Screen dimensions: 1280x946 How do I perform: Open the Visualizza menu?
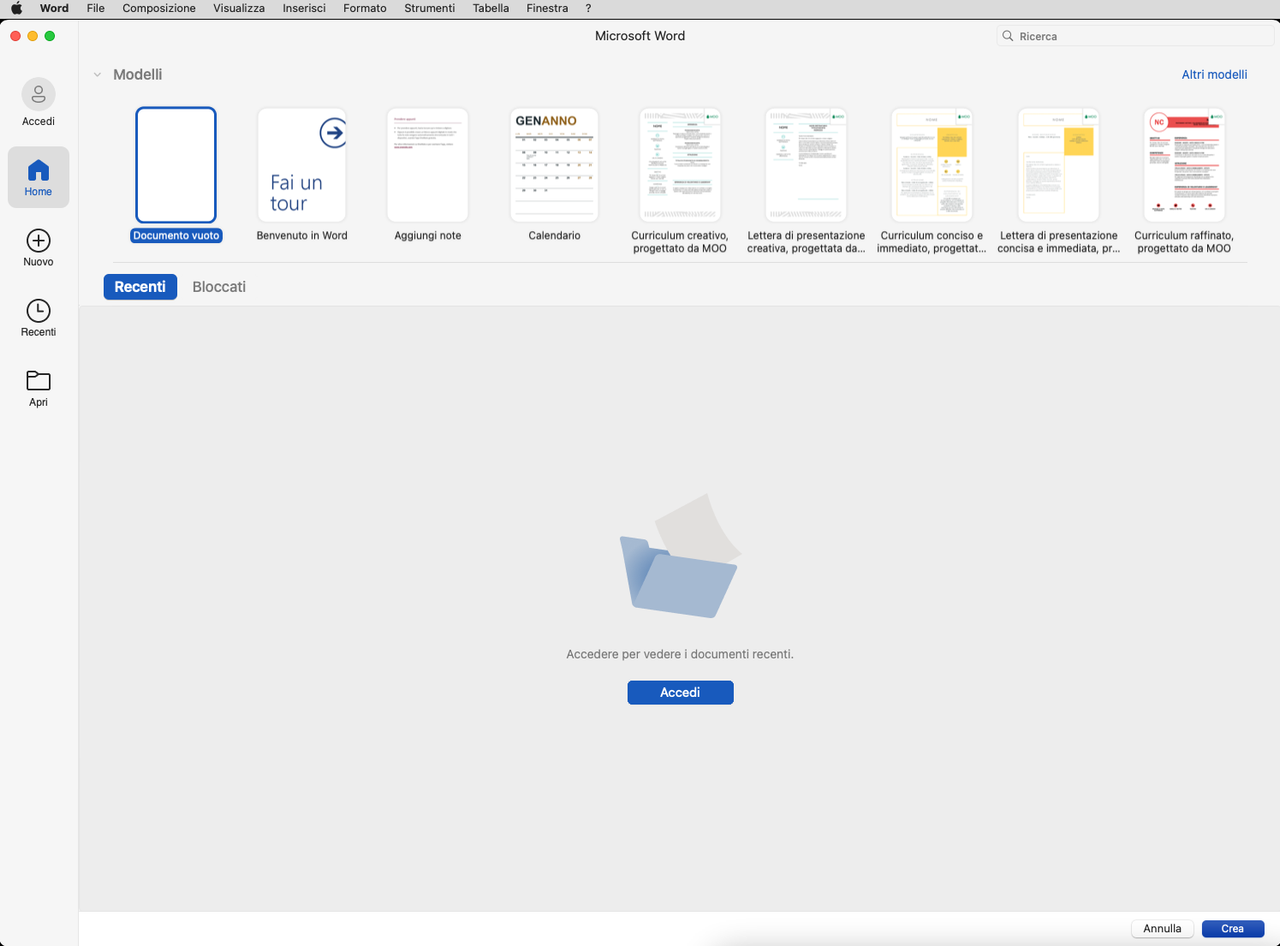tap(239, 8)
